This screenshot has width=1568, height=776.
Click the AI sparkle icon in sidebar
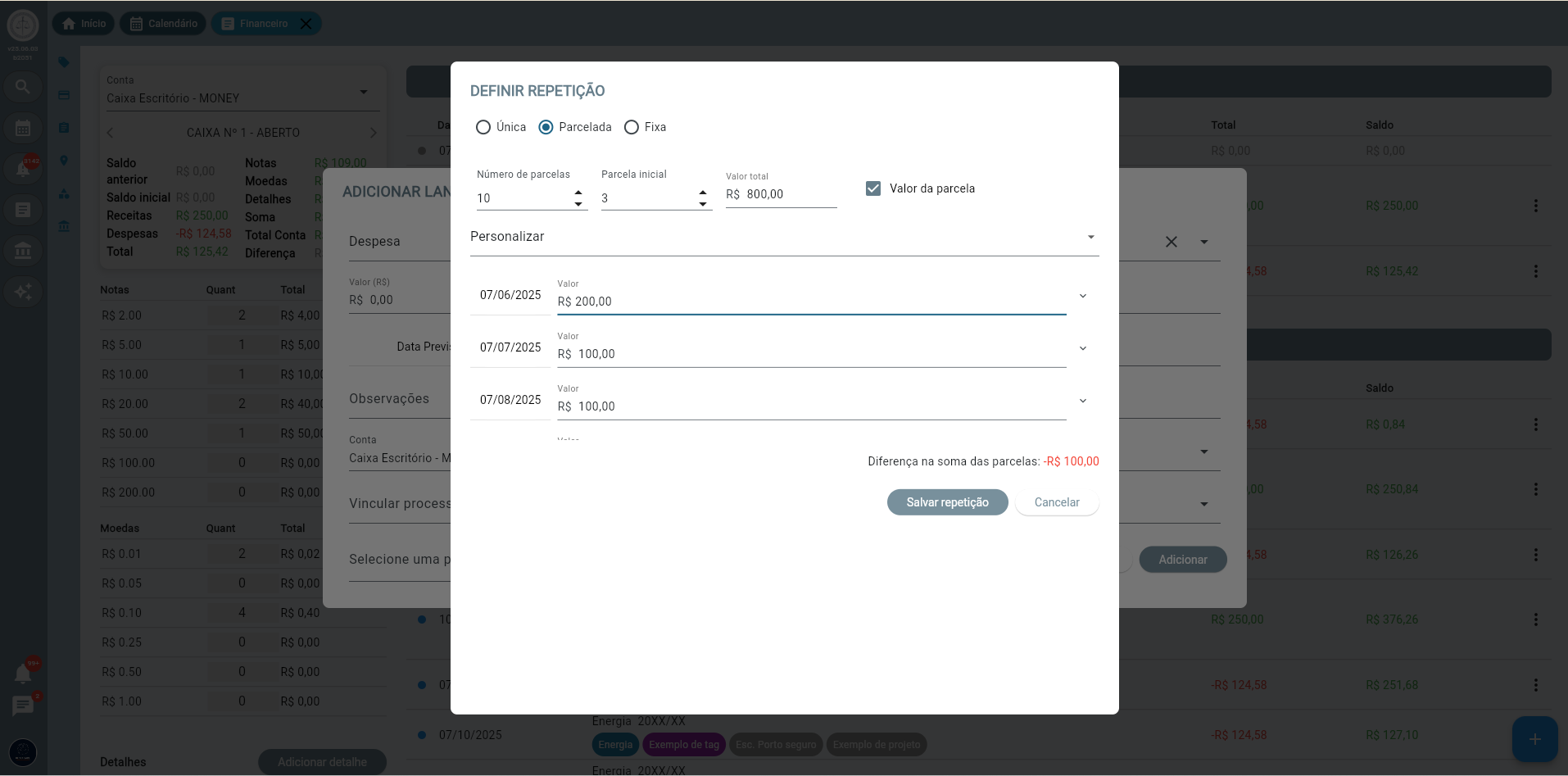(23, 292)
